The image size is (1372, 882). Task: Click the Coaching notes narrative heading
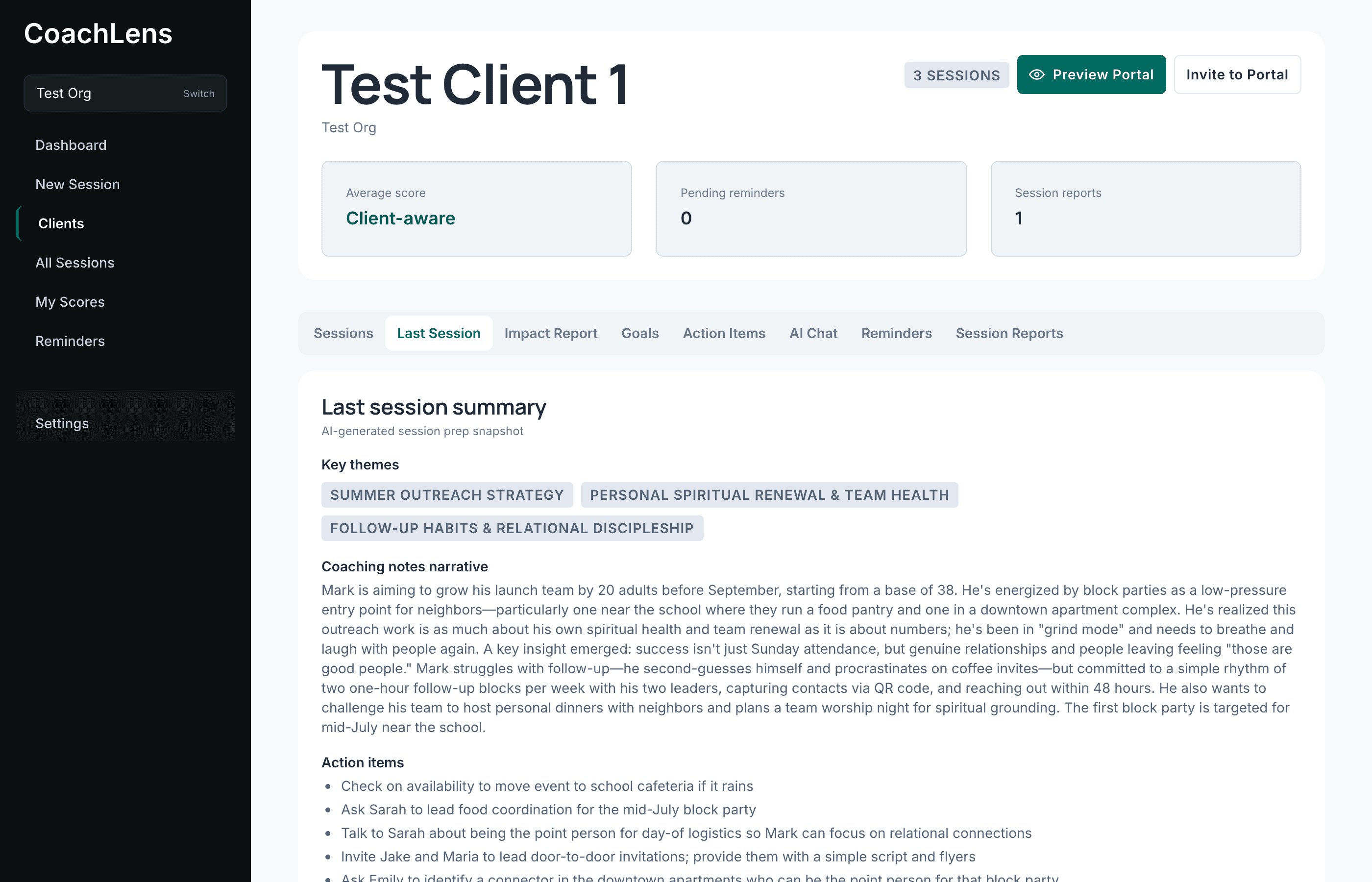click(x=404, y=566)
